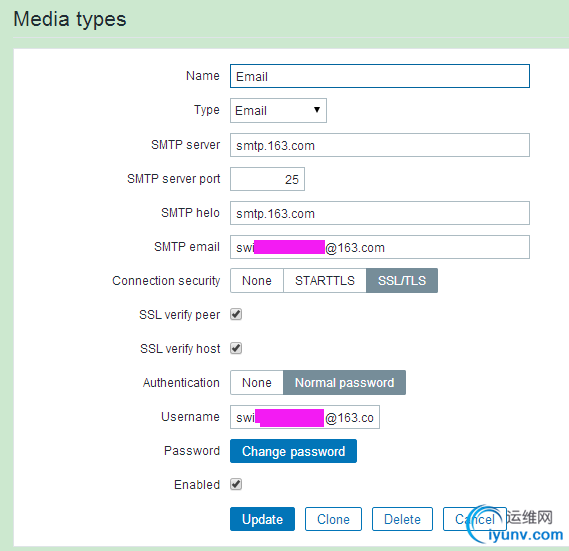This screenshot has width=569, height=551.
Task: Set Authentication to None
Action: pos(257,383)
